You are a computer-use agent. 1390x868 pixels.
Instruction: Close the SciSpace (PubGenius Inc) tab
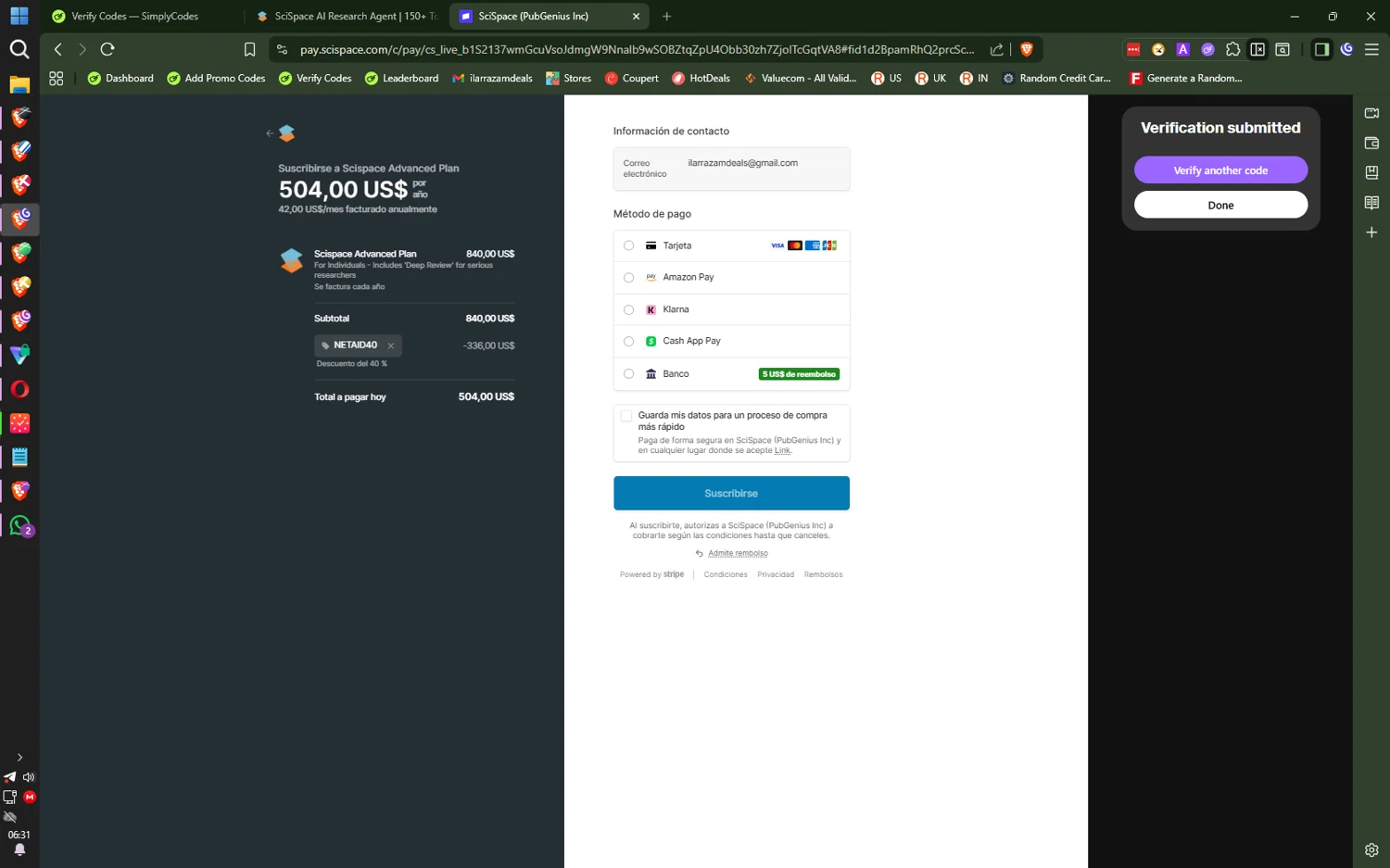click(x=636, y=16)
